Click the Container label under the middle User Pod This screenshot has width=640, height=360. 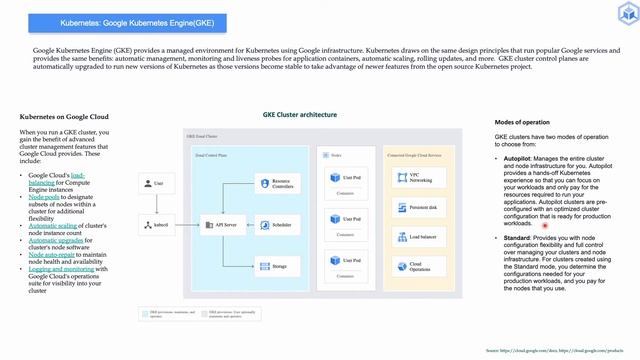click(345, 235)
